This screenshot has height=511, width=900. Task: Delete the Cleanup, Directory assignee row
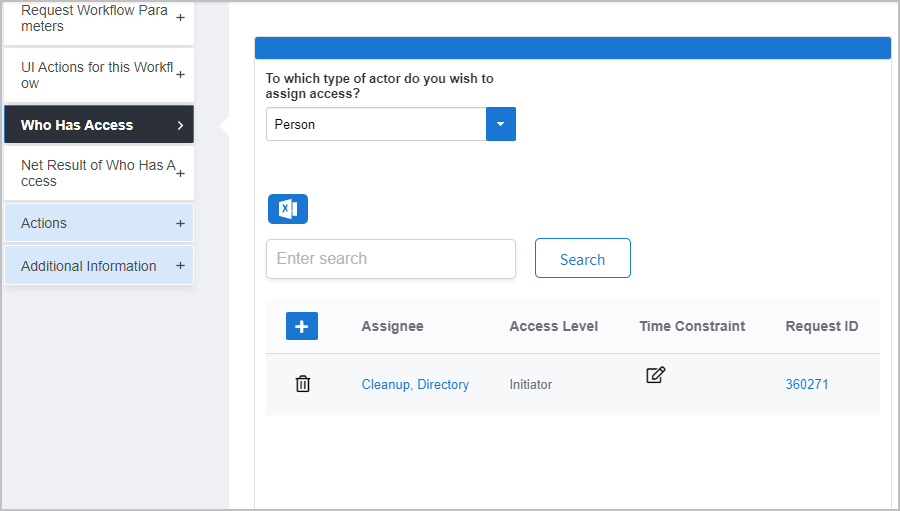pyautogui.click(x=303, y=384)
